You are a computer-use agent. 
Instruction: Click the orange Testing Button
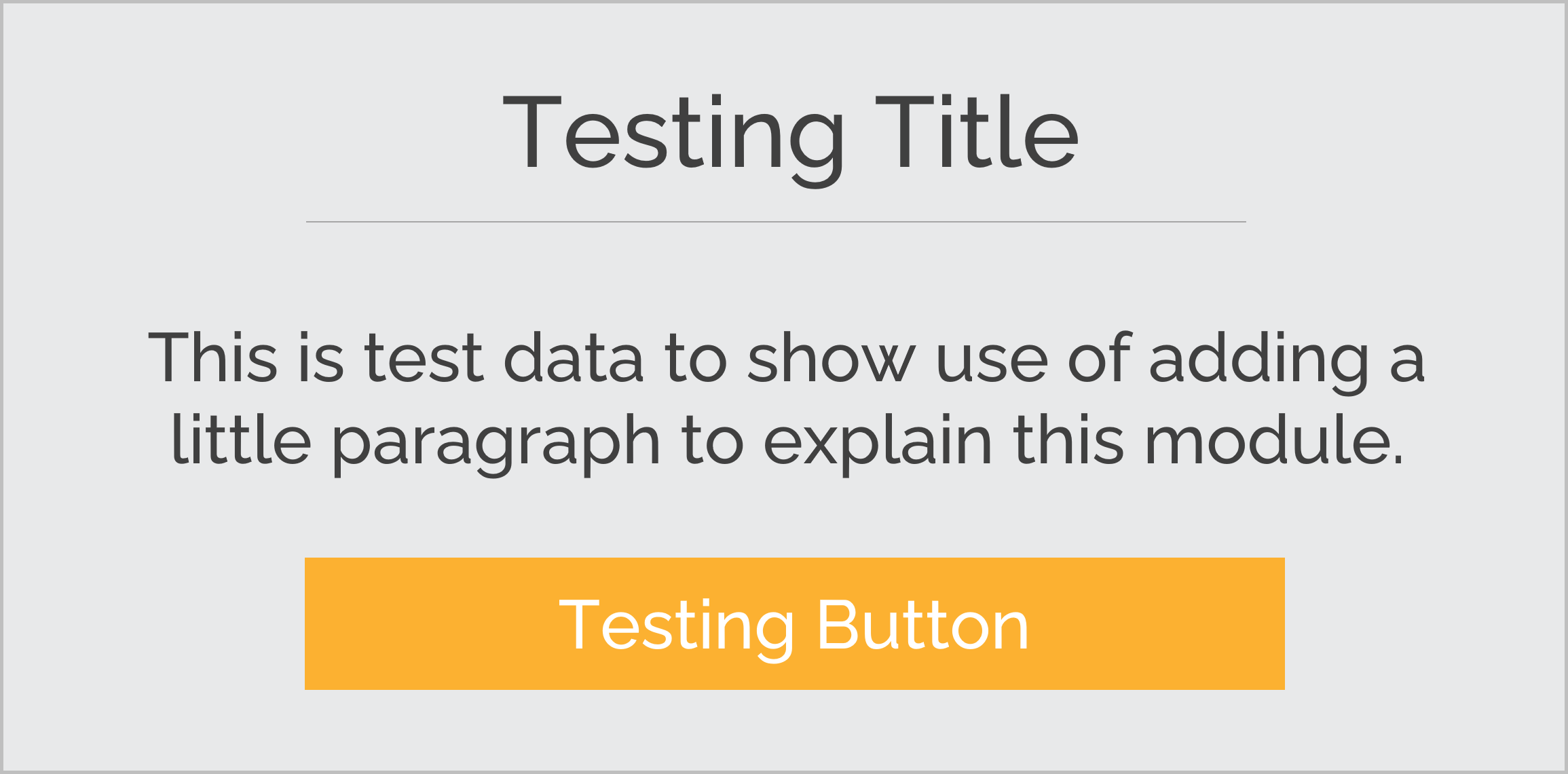click(x=794, y=623)
